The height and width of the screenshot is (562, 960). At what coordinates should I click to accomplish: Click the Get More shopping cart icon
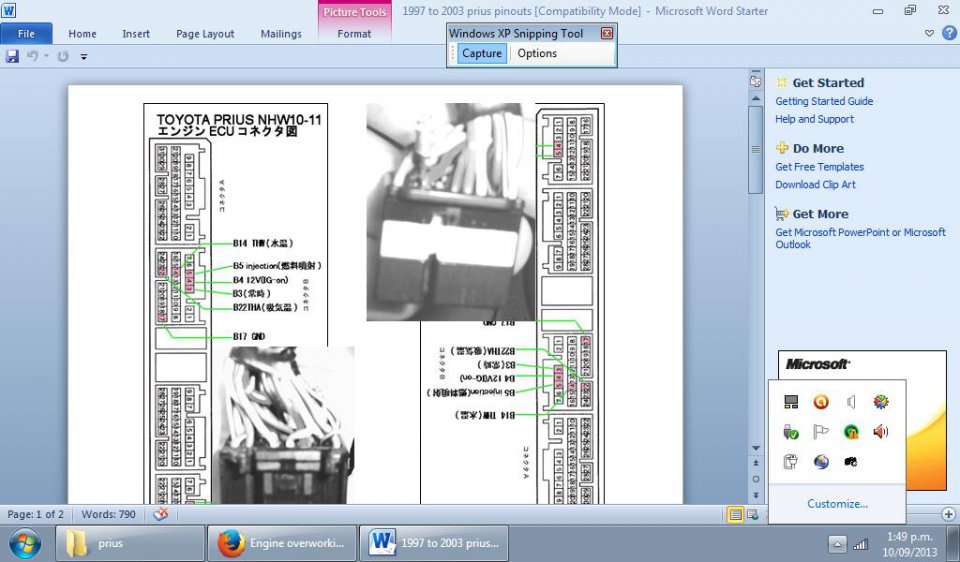pos(782,213)
